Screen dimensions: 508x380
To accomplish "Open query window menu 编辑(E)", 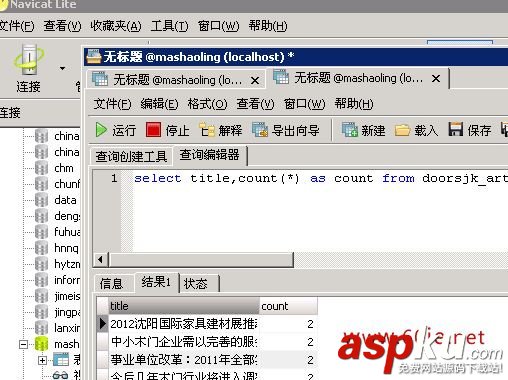I will (x=159, y=104).
